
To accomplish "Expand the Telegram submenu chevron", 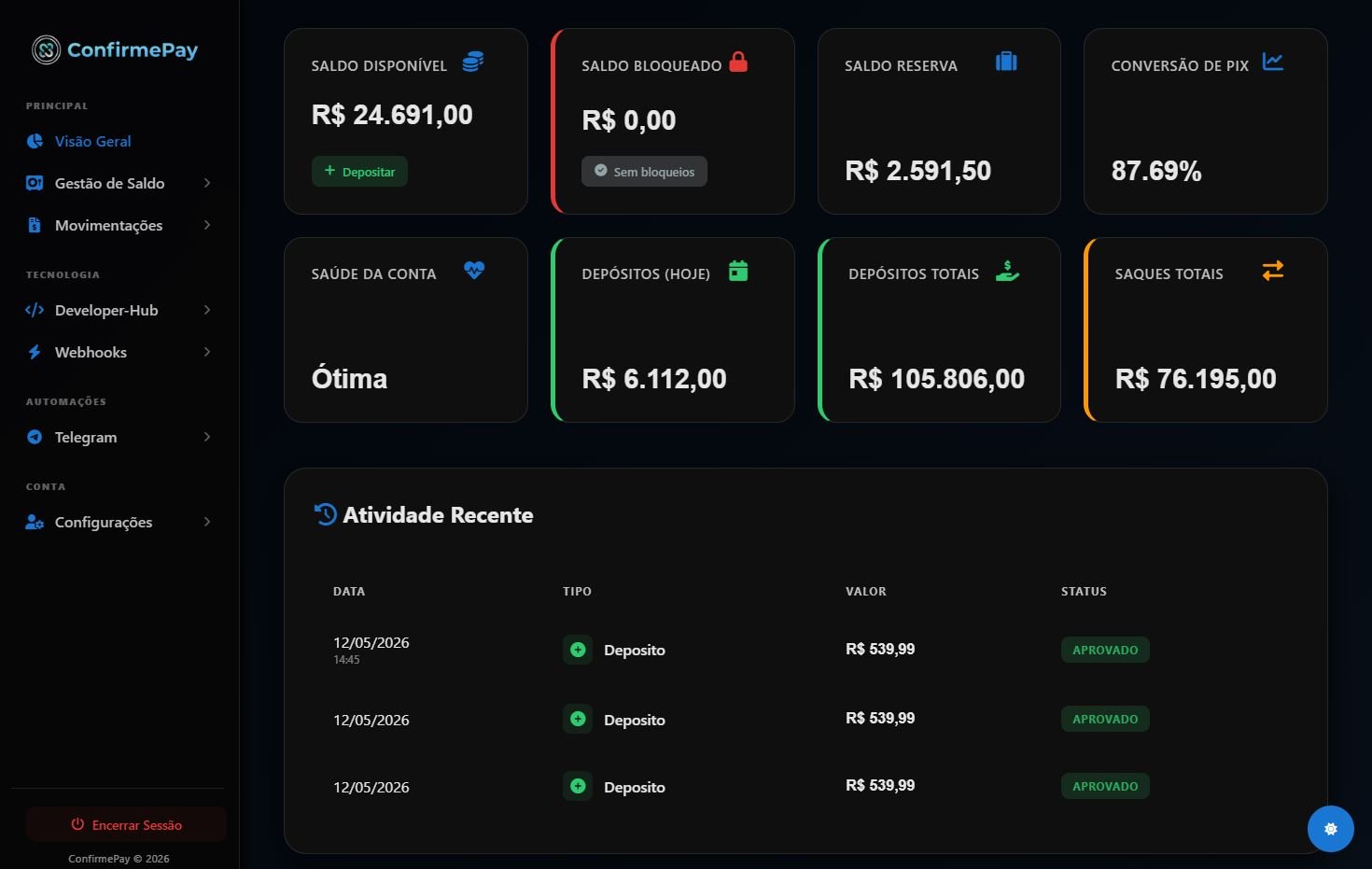I will pyautogui.click(x=207, y=437).
